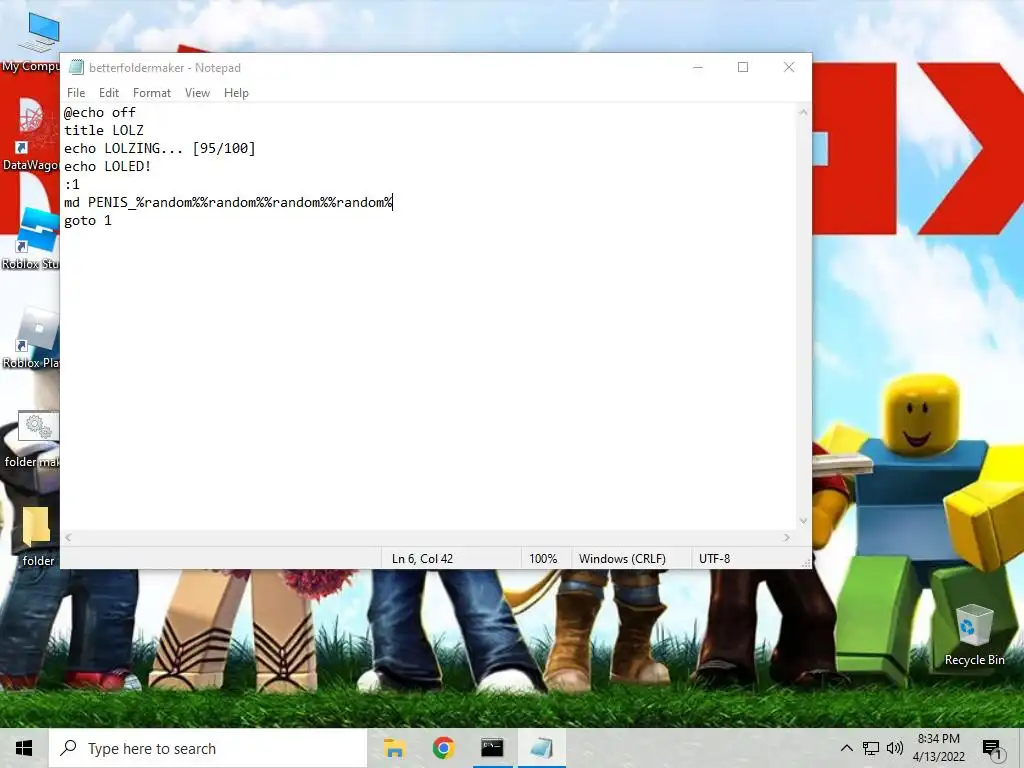Image resolution: width=1024 pixels, height=768 pixels.
Task: Click 'Ln 6, Col 42' in status bar
Action: click(423, 559)
